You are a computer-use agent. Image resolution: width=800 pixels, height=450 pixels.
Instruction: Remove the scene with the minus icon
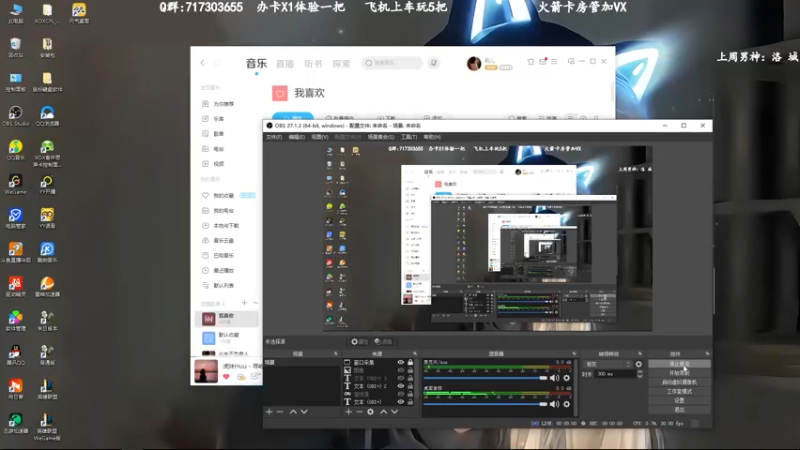280,412
